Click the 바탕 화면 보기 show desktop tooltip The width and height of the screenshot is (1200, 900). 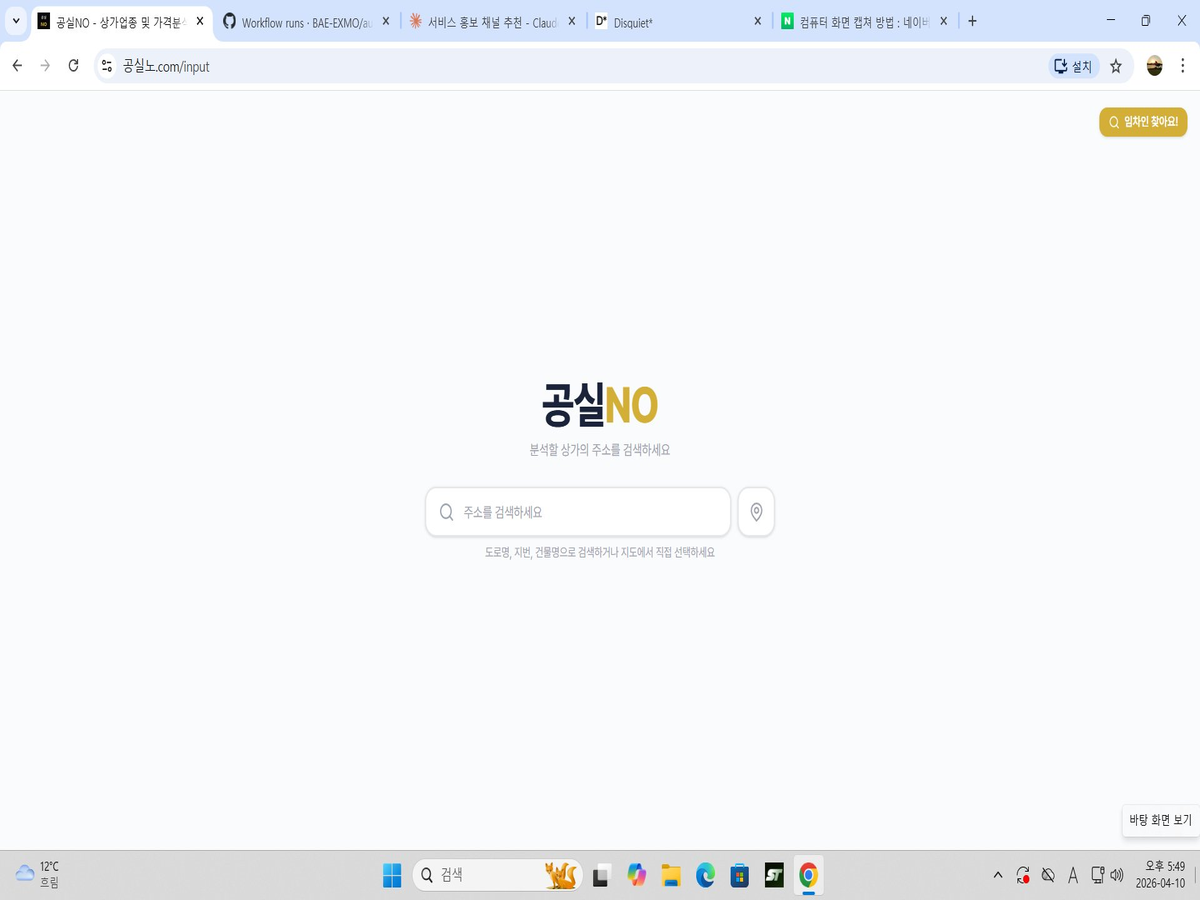point(1160,820)
